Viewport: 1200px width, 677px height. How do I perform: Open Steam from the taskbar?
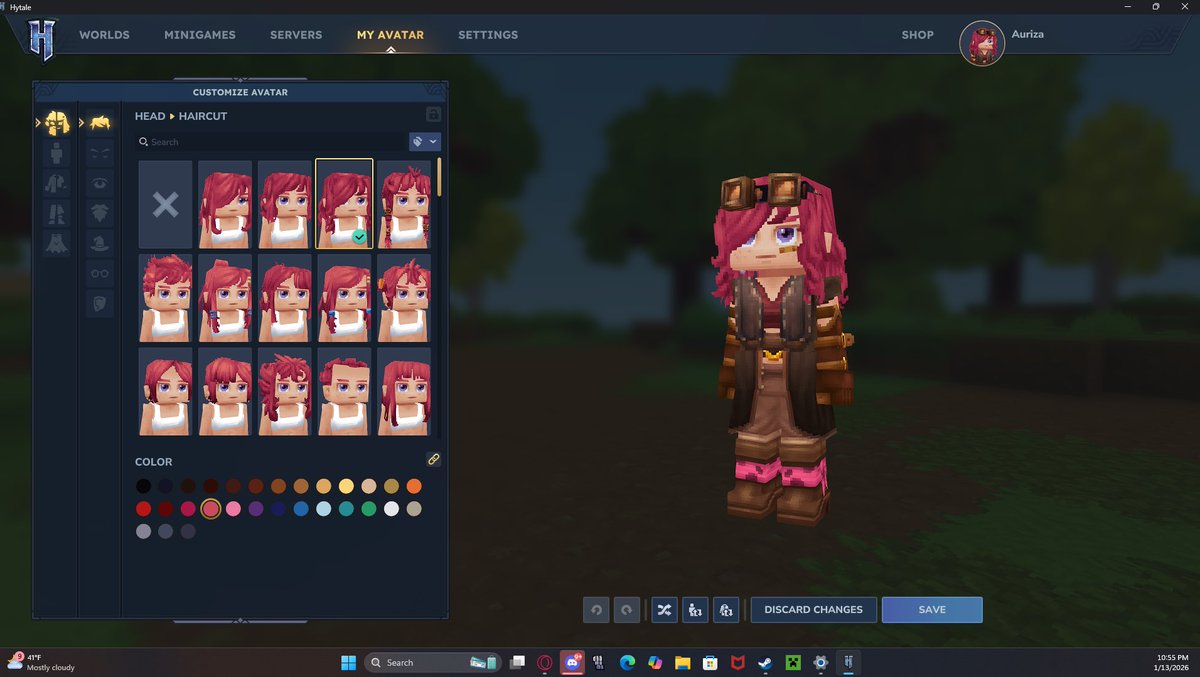tap(764, 662)
